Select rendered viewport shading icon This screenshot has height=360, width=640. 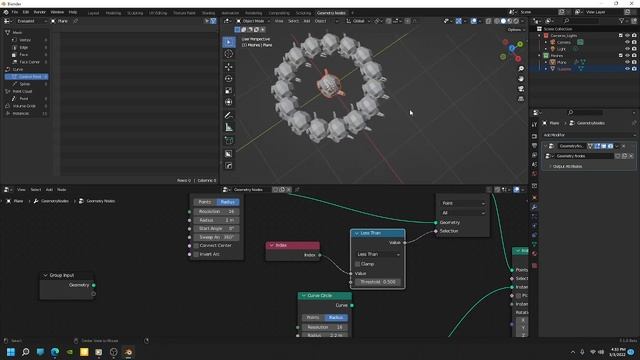point(516,21)
